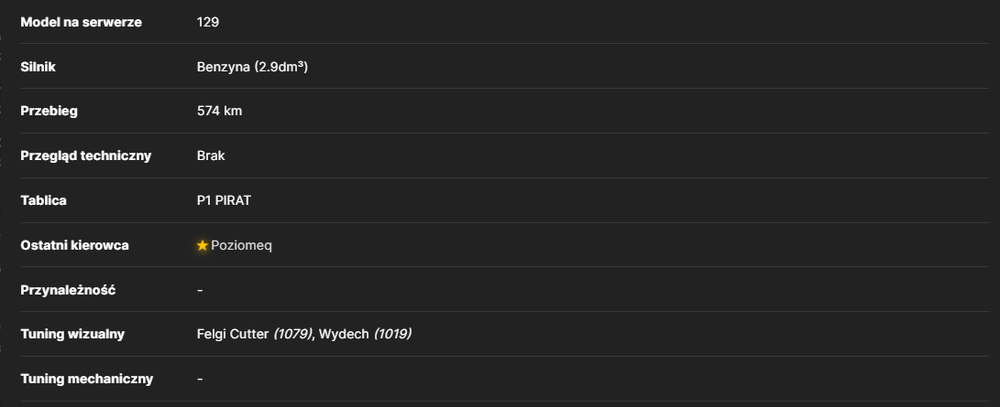Viewport: 1000px width, 407px height.
Task: Open the Poziomeq driver profile link
Action: pos(241,246)
